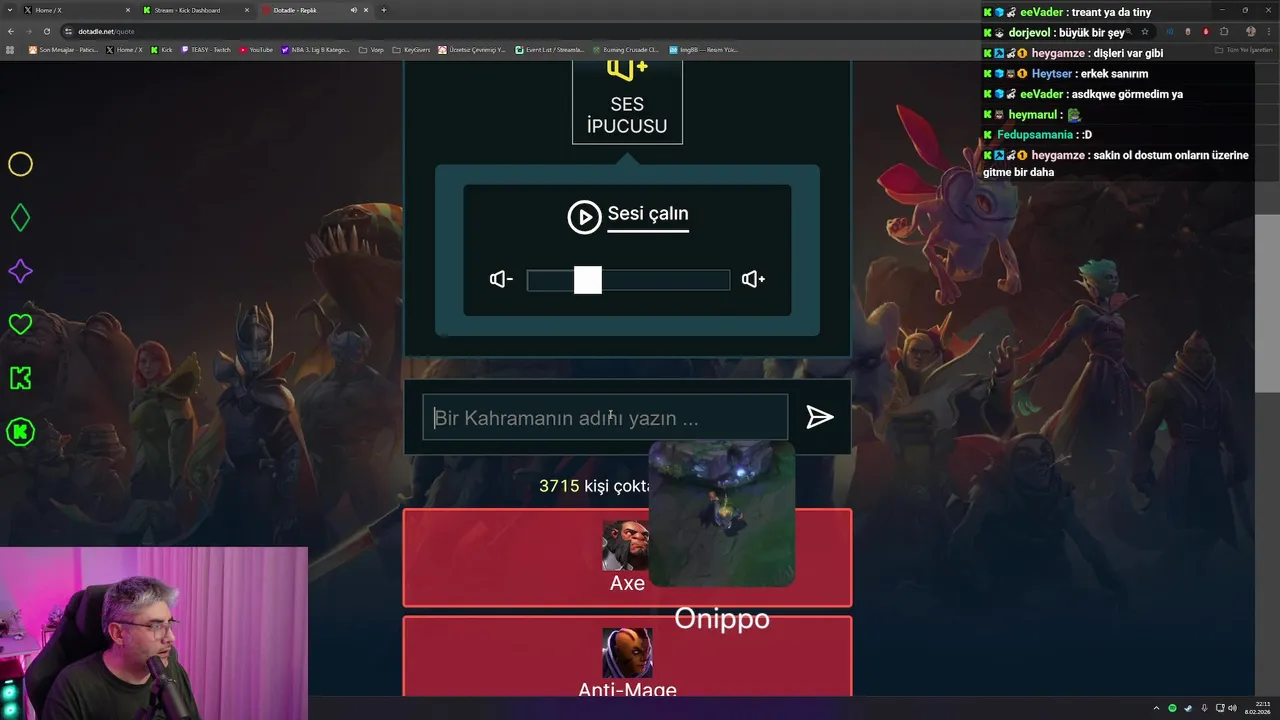1280x720 pixels.
Task: Open the system volume tray icon
Action: click(x=1232, y=708)
